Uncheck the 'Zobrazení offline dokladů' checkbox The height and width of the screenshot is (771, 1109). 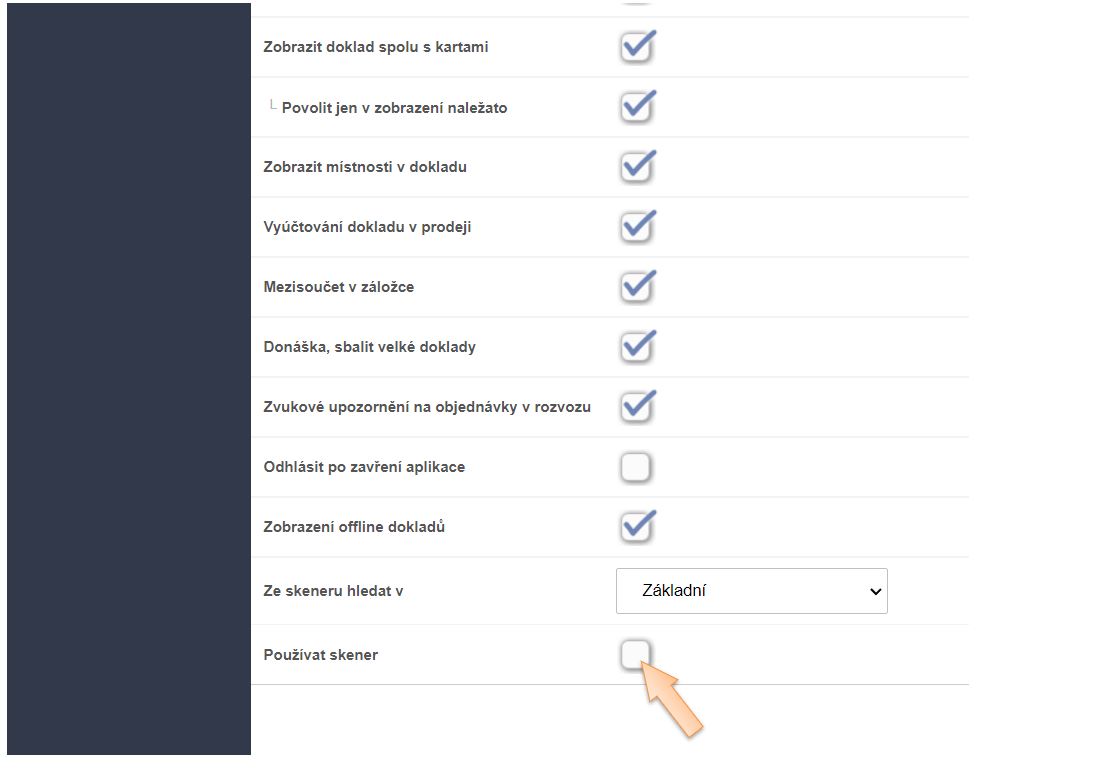(x=636, y=528)
